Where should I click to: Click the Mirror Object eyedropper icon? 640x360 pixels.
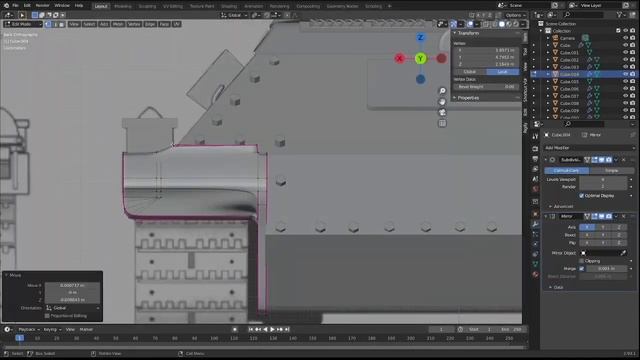[x=623, y=253]
